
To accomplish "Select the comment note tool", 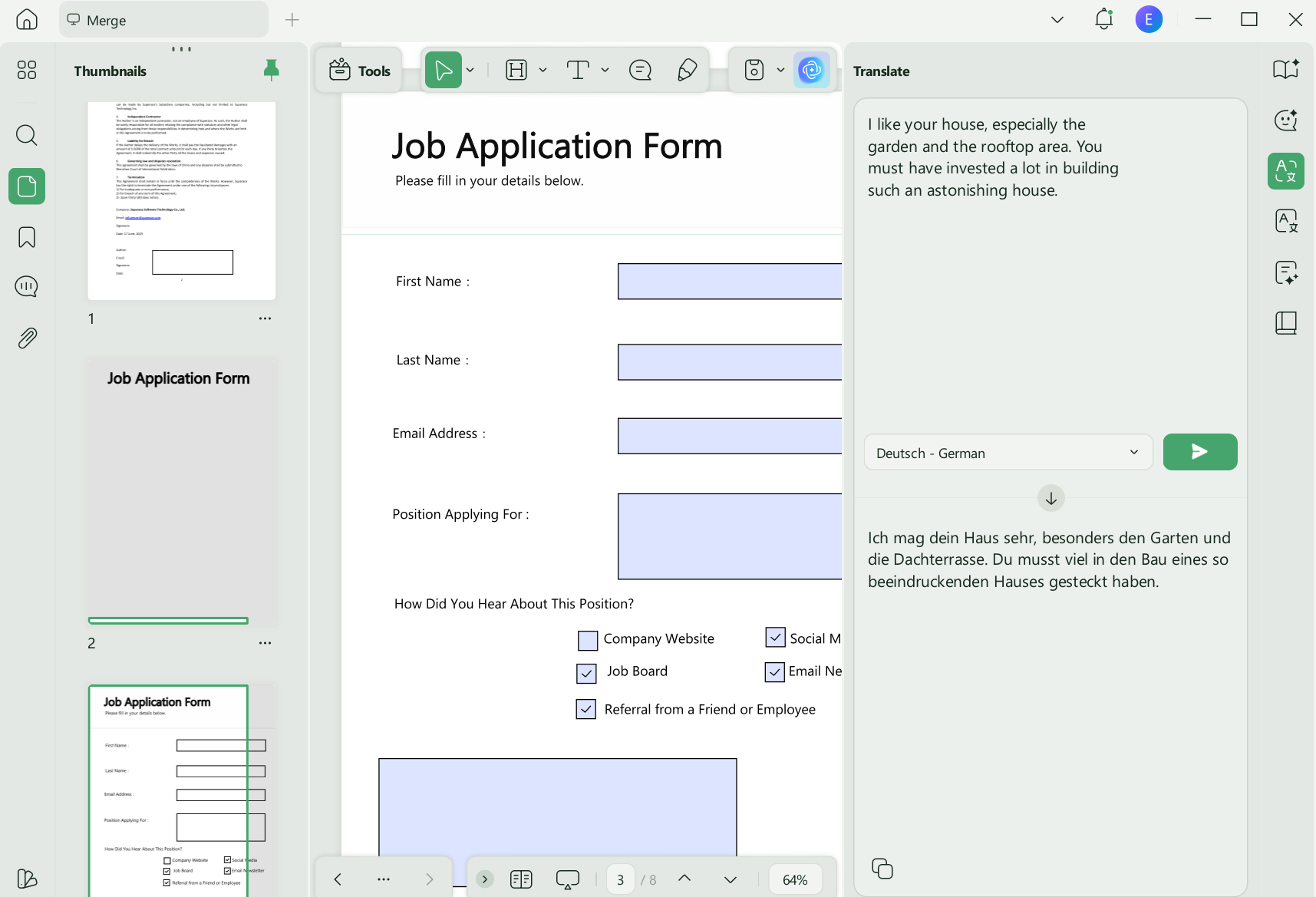I will pos(640,71).
